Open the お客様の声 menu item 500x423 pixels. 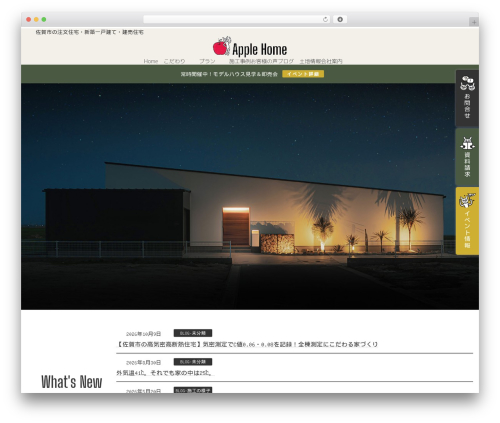(263, 61)
